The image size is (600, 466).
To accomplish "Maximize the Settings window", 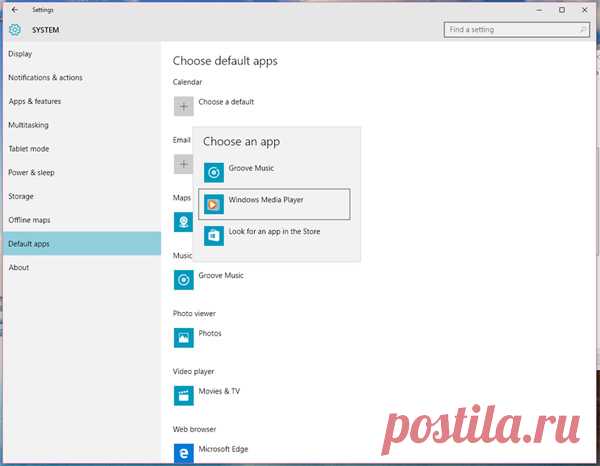I will (x=562, y=10).
